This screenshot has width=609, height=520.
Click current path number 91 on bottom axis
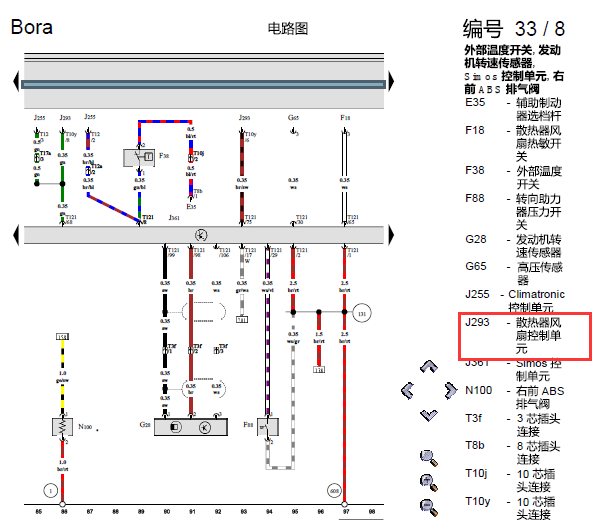click(x=192, y=511)
